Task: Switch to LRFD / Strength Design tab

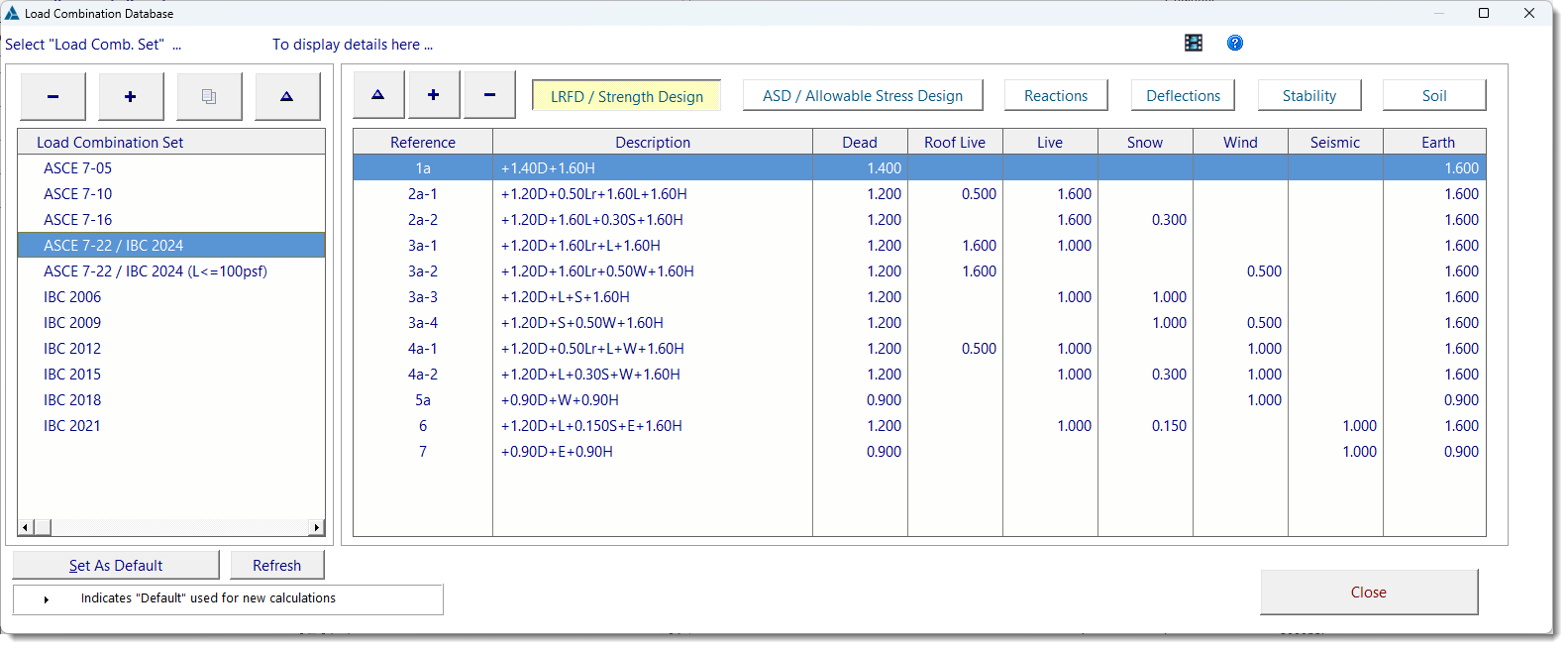Action: point(627,96)
